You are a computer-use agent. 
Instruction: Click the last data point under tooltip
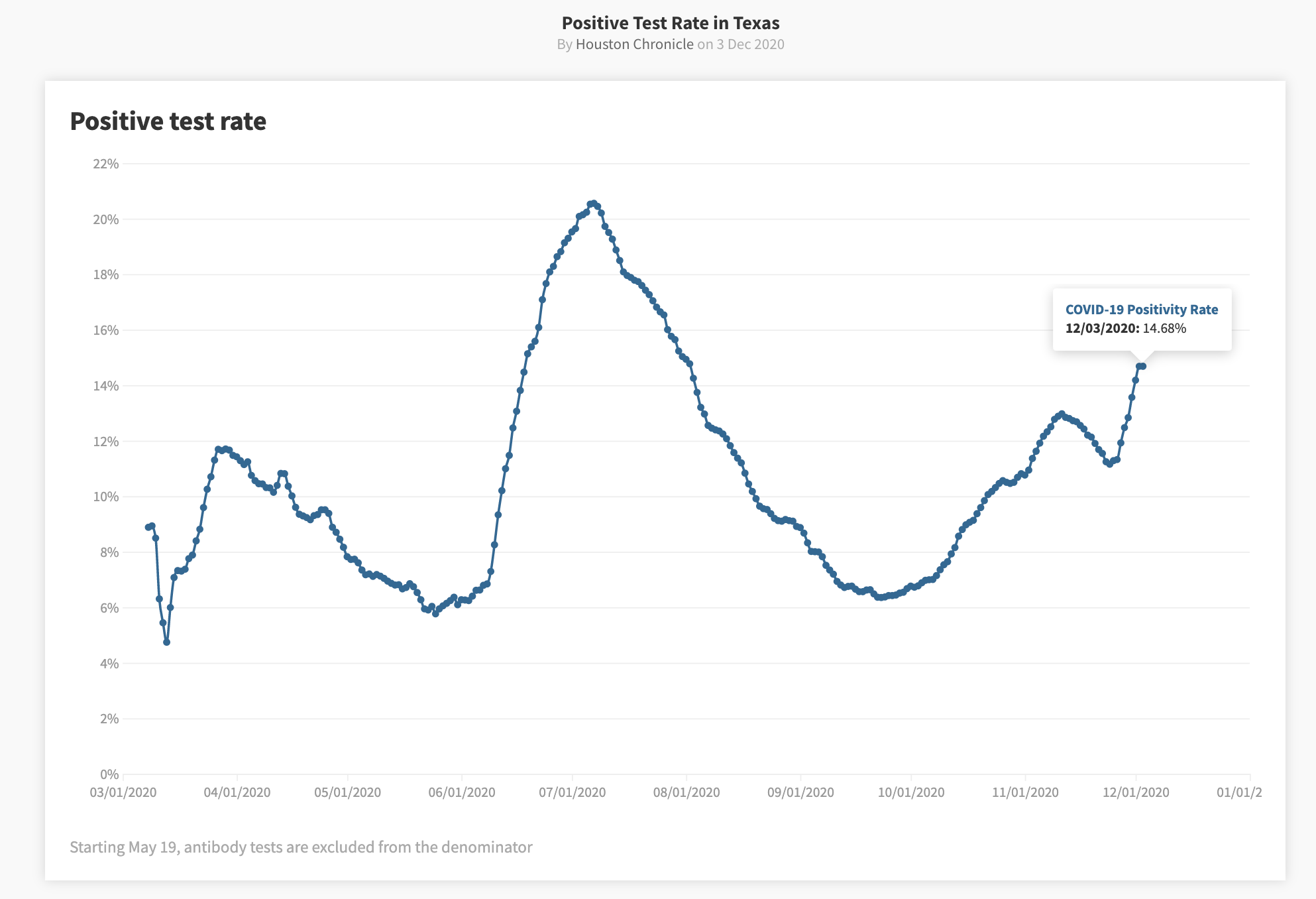pos(1143,366)
